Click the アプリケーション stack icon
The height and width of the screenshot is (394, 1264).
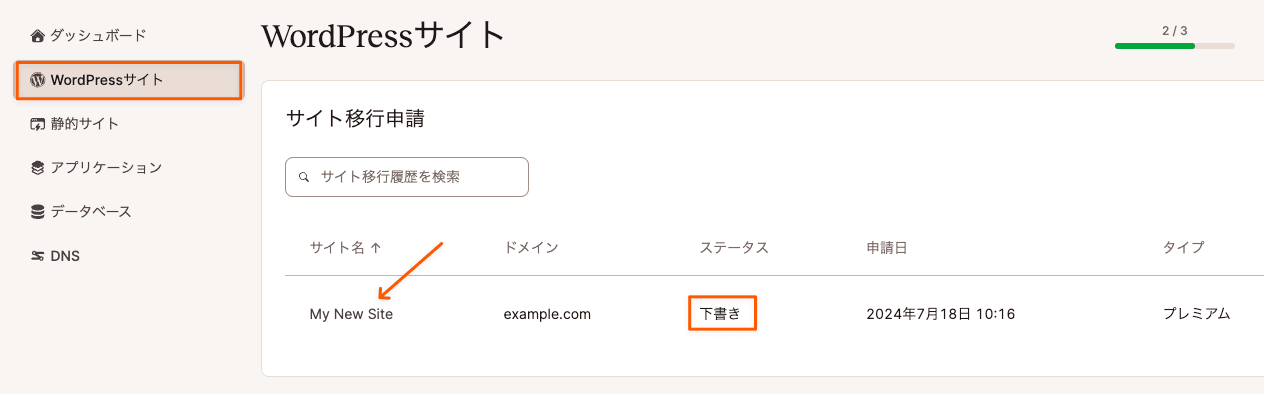point(38,168)
